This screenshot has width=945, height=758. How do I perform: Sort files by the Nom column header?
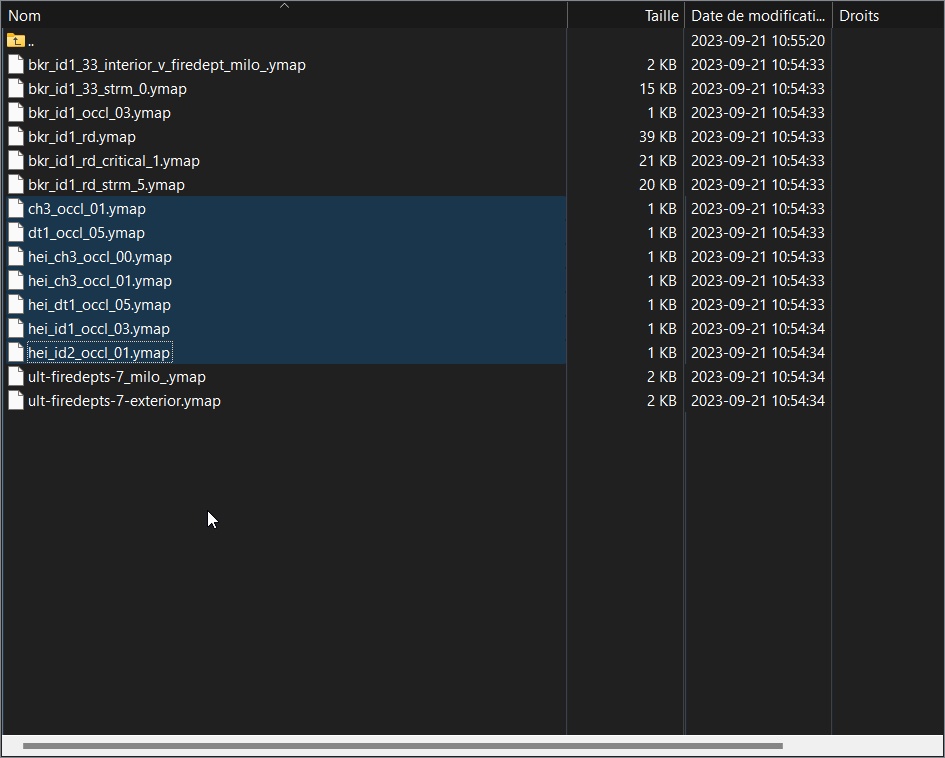pyautogui.click(x=25, y=16)
